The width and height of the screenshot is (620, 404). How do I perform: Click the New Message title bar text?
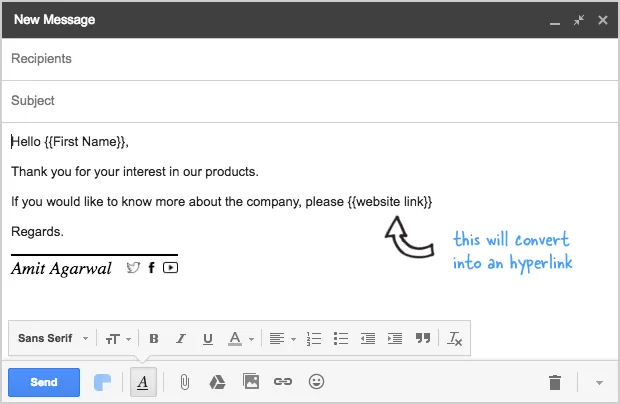click(x=55, y=19)
